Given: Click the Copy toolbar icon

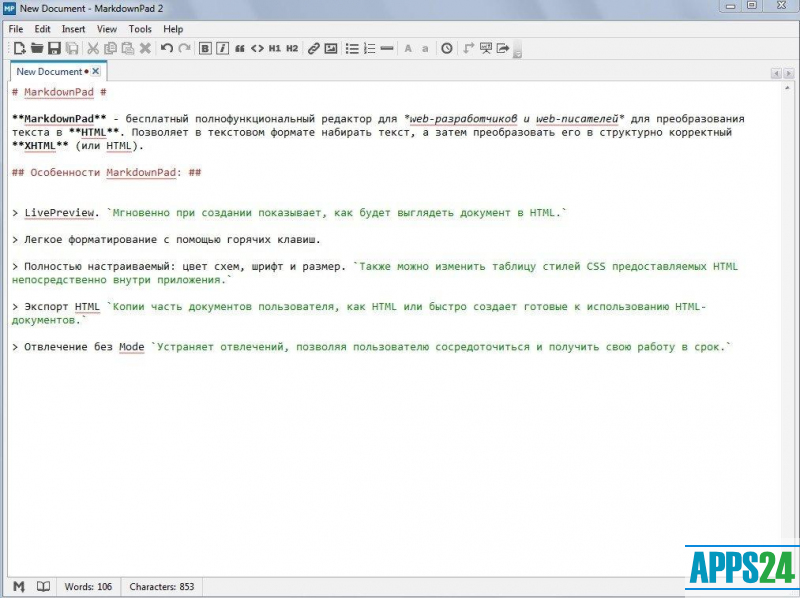Looking at the screenshot, I should click(110, 48).
